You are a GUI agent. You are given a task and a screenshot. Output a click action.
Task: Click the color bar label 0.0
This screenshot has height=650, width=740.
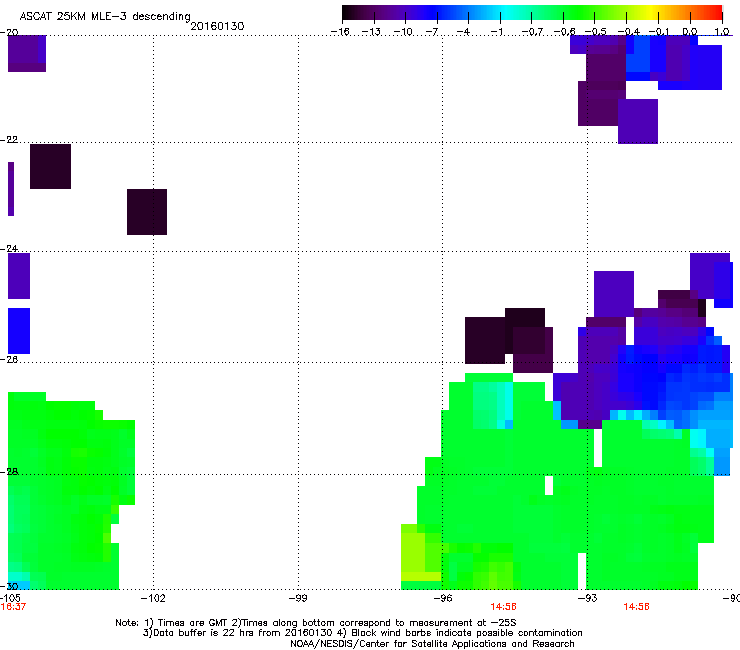690,32
